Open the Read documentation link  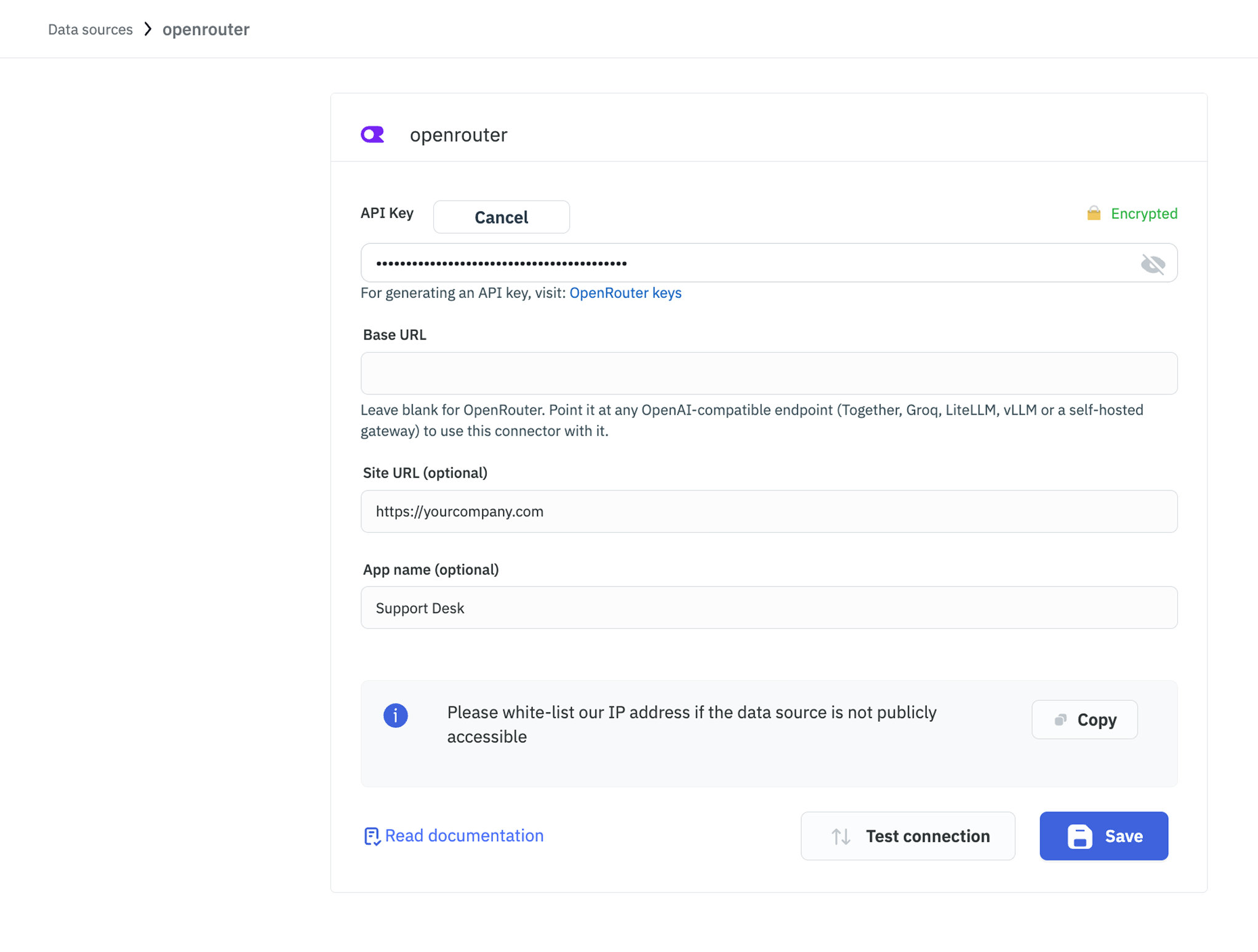click(x=464, y=835)
